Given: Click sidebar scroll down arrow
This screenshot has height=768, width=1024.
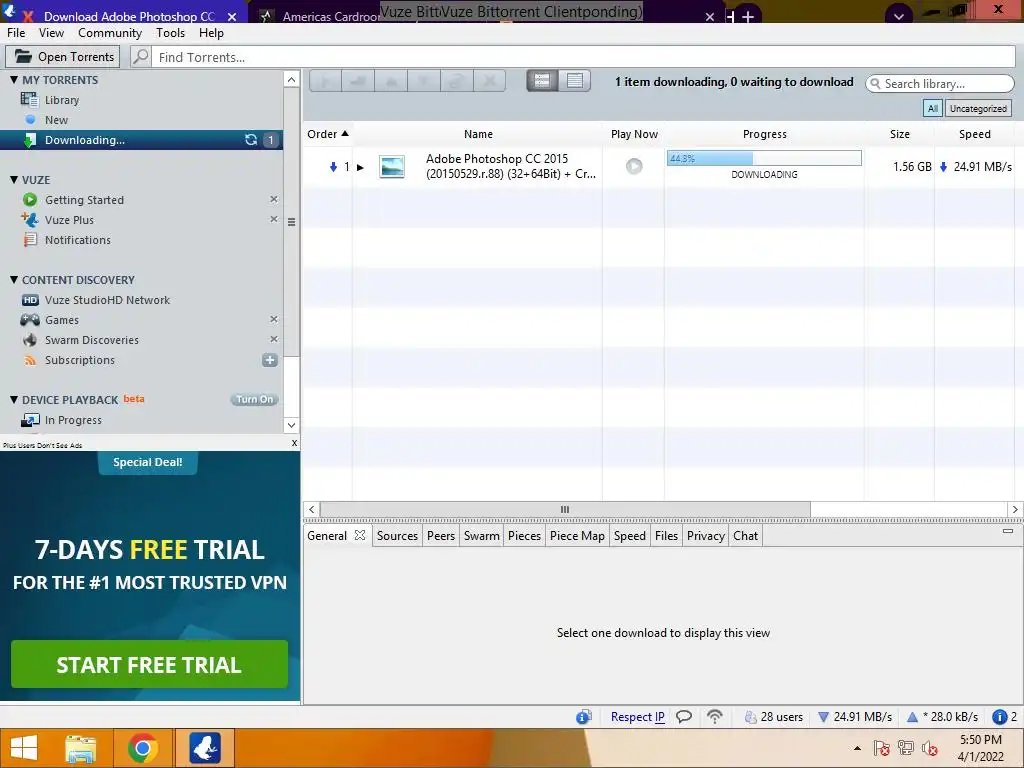Looking at the screenshot, I should click(291, 425).
